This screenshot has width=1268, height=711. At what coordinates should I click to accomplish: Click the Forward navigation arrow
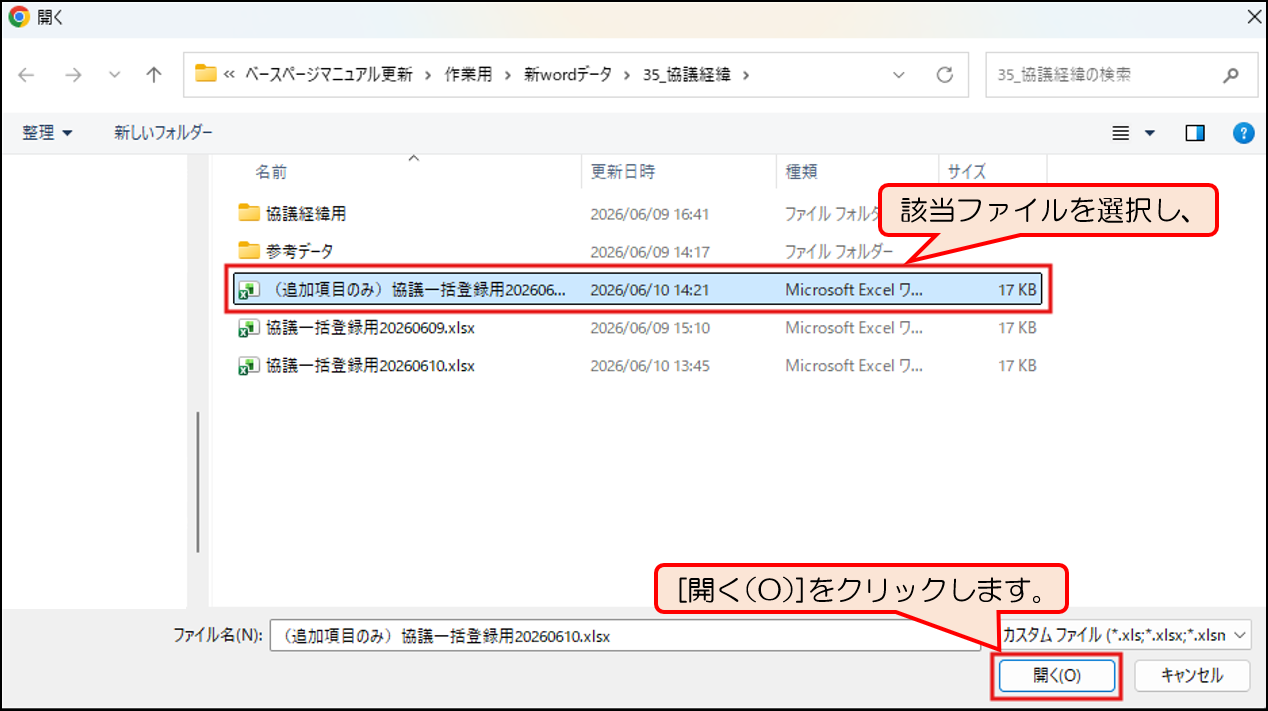click(x=73, y=75)
